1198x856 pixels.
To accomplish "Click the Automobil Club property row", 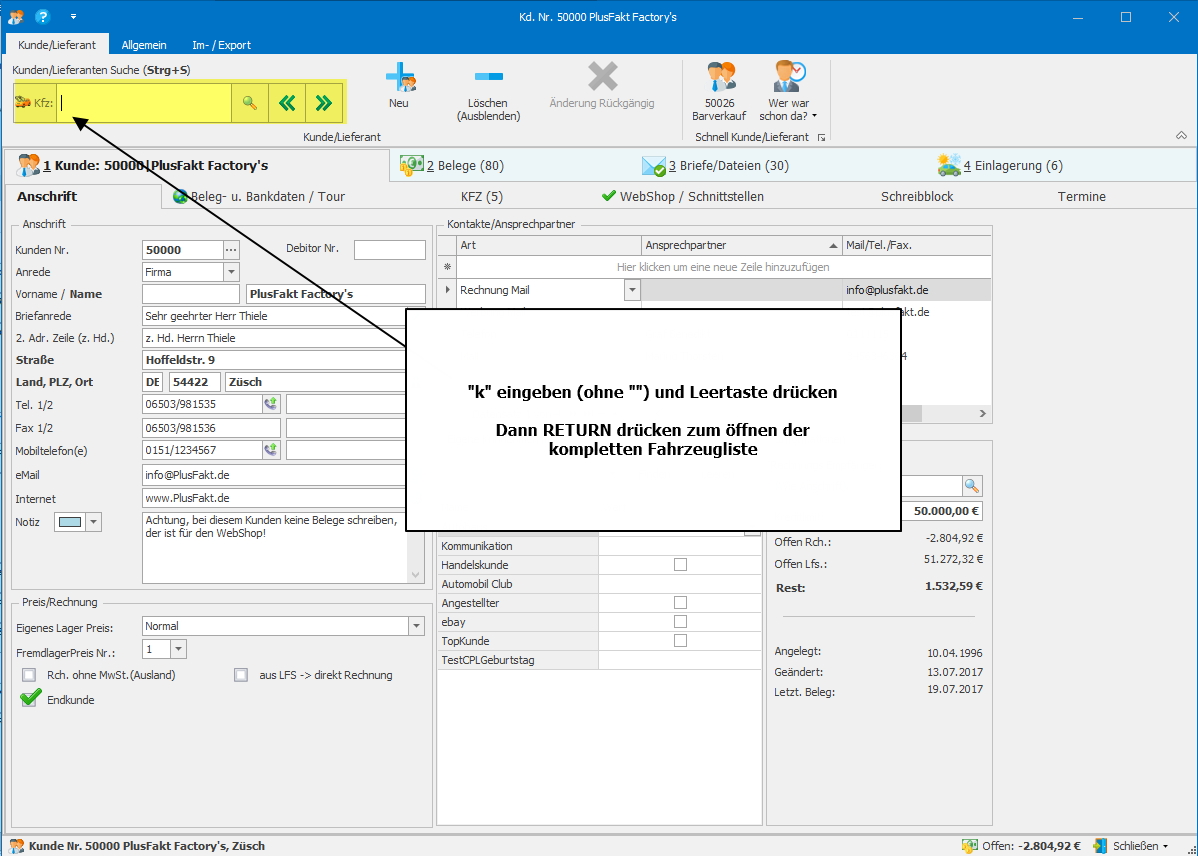I will pyautogui.click(x=601, y=584).
